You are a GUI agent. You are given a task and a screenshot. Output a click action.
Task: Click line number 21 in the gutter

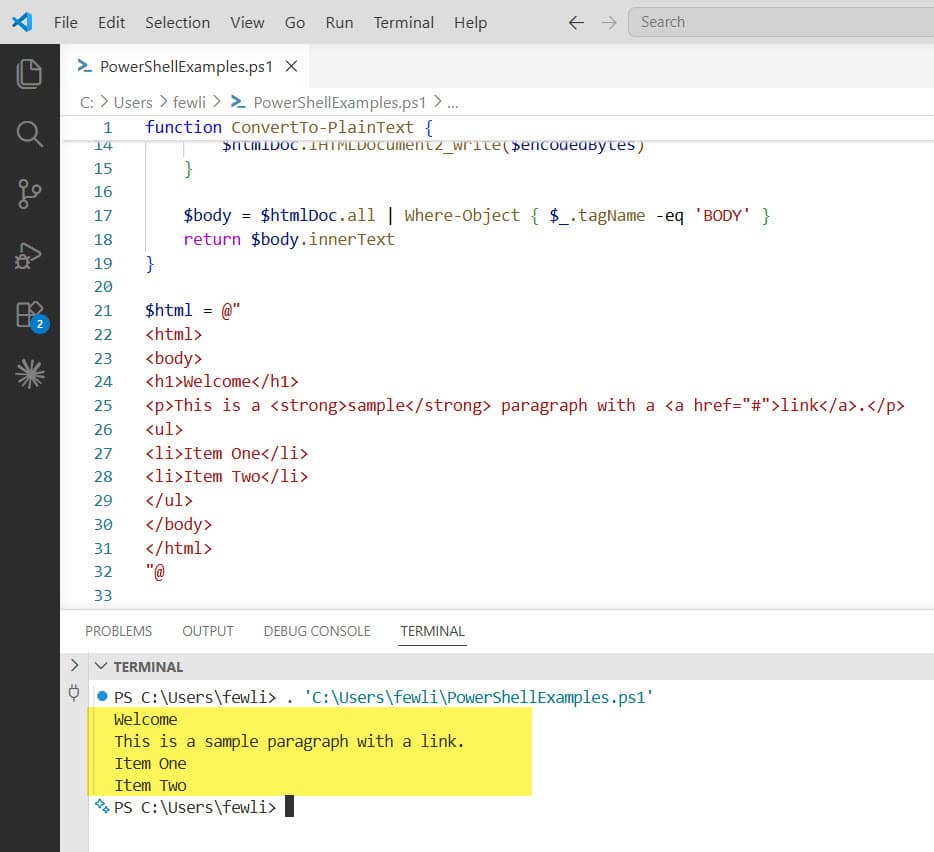[x=102, y=310]
